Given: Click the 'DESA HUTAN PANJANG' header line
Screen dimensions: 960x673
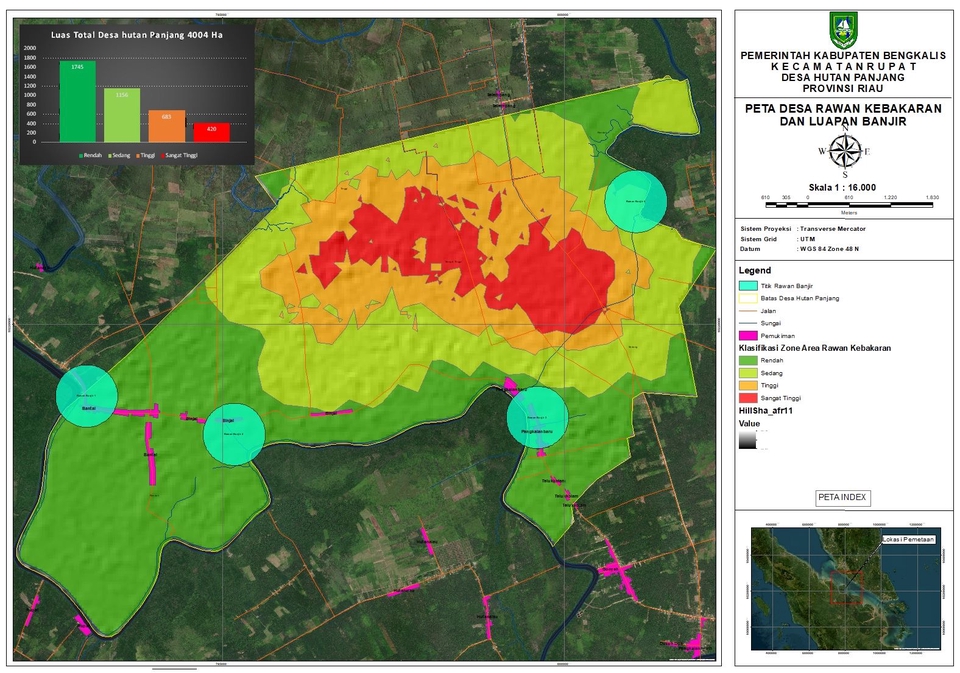Looking at the screenshot, I should coord(843,77).
